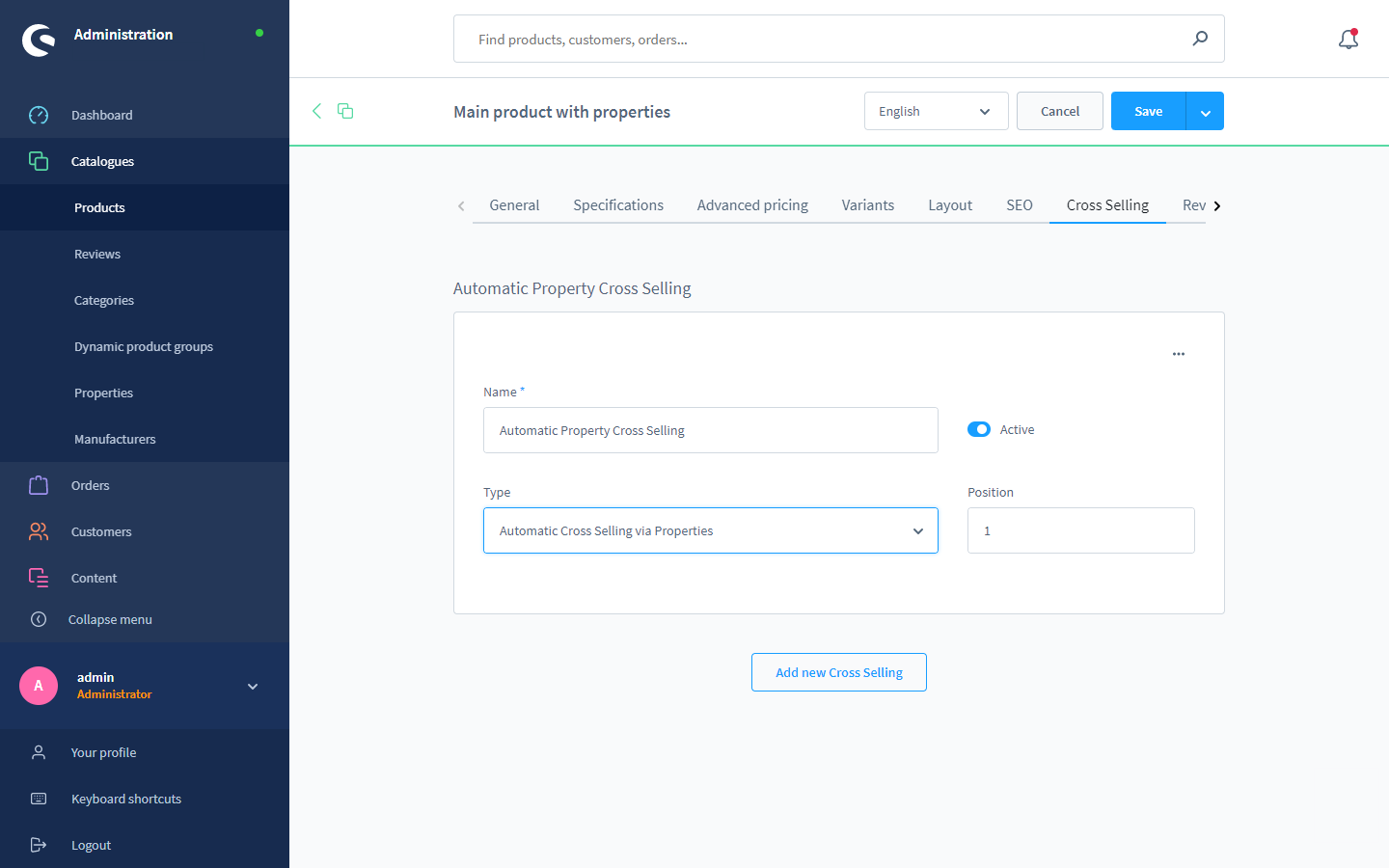Open the Save options arrow dropdown
1389x868 pixels.
(1205, 111)
